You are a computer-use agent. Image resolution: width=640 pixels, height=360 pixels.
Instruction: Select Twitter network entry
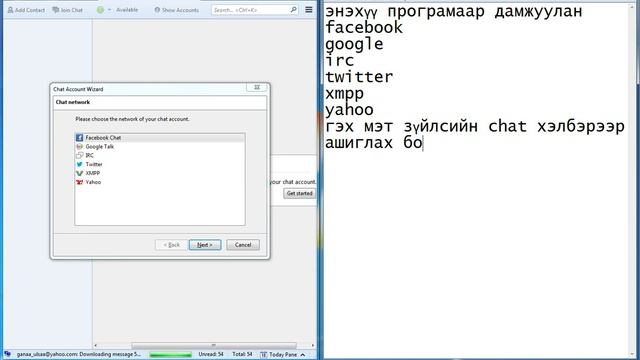[x=160, y=164]
